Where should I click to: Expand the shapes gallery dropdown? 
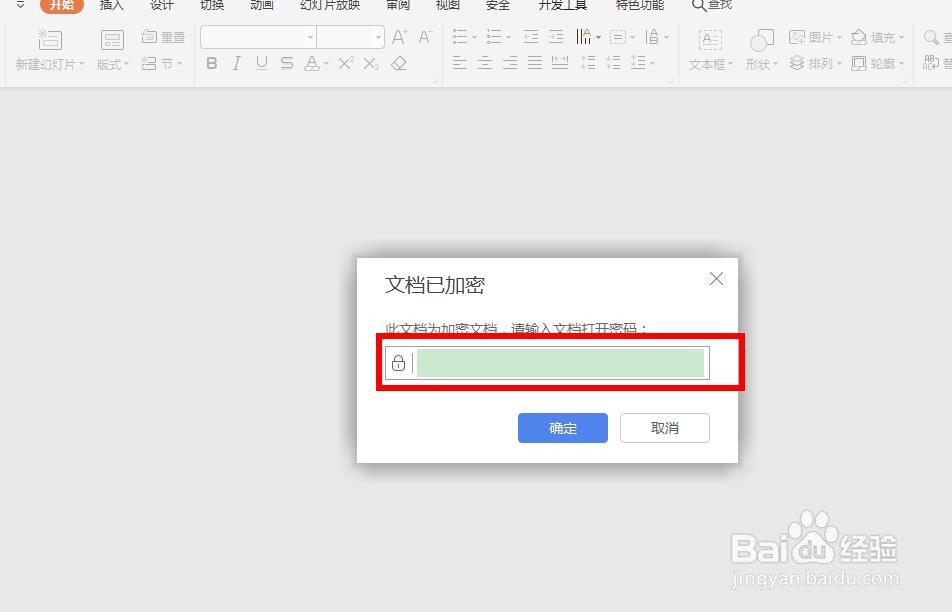[775, 64]
